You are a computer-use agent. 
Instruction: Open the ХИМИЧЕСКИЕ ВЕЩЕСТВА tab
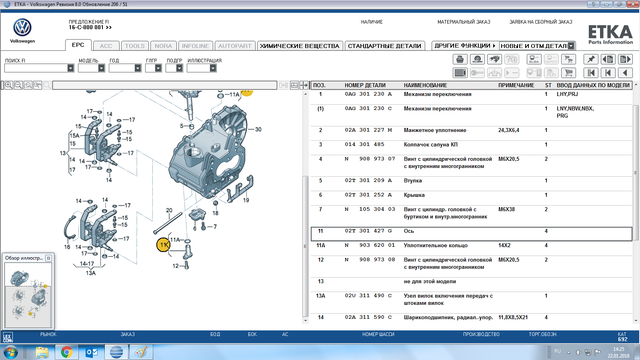point(300,46)
